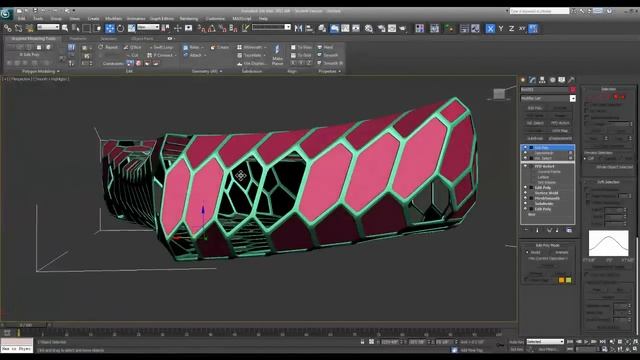Select the Model radio in Edit Poly Mode

click(x=527, y=252)
